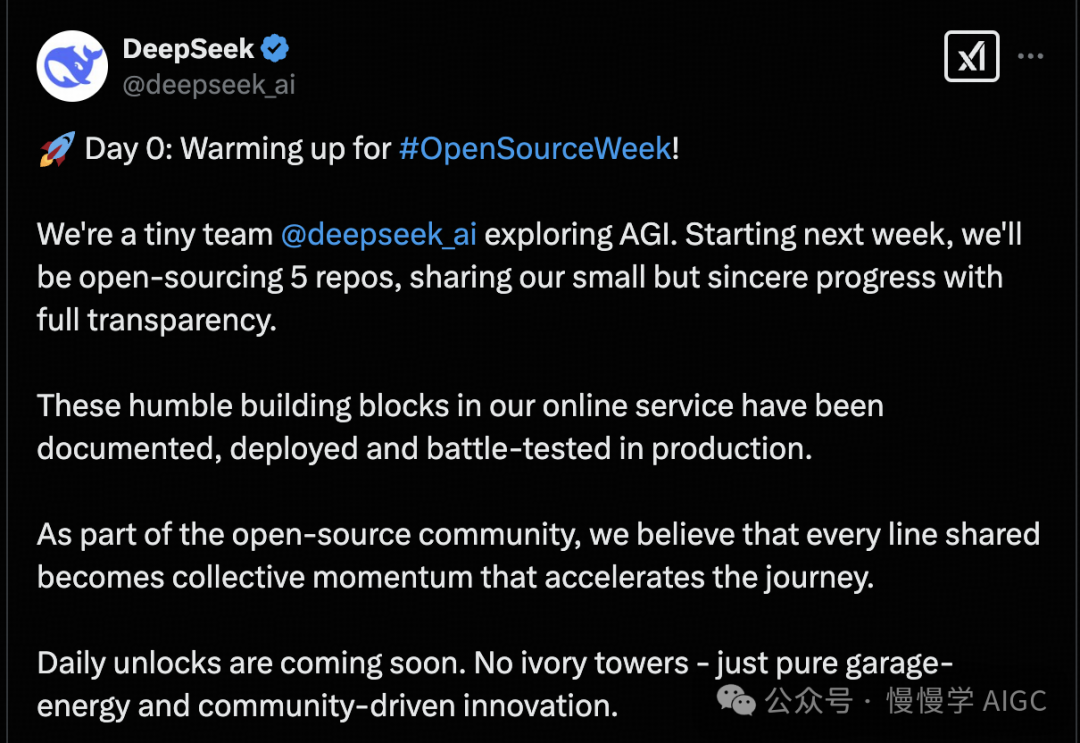The width and height of the screenshot is (1080, 743).
Task: Open the #OpenSourceWeek hashtag
Action: click(535, 149)
